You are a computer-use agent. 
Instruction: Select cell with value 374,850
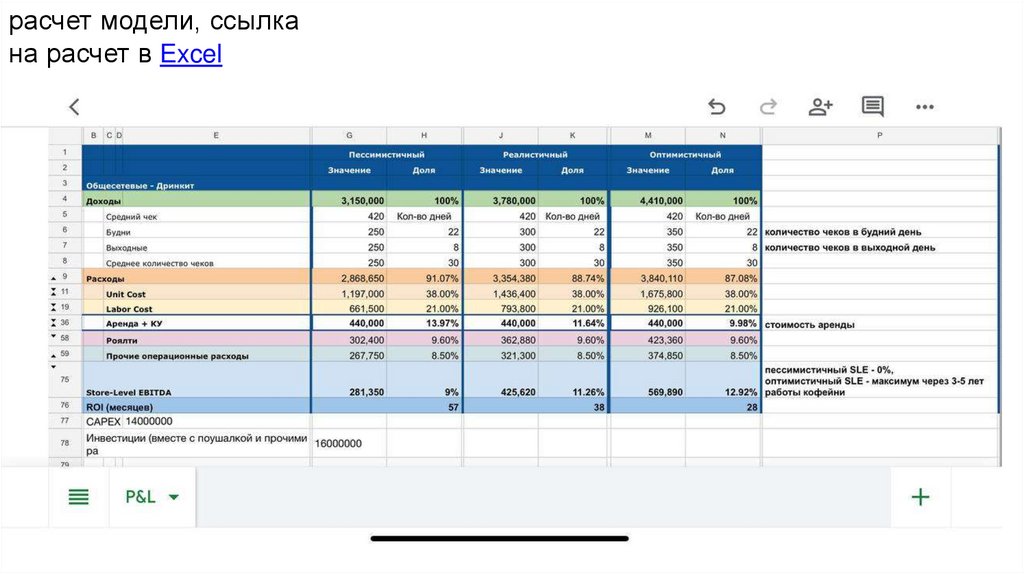click(648, 355)
